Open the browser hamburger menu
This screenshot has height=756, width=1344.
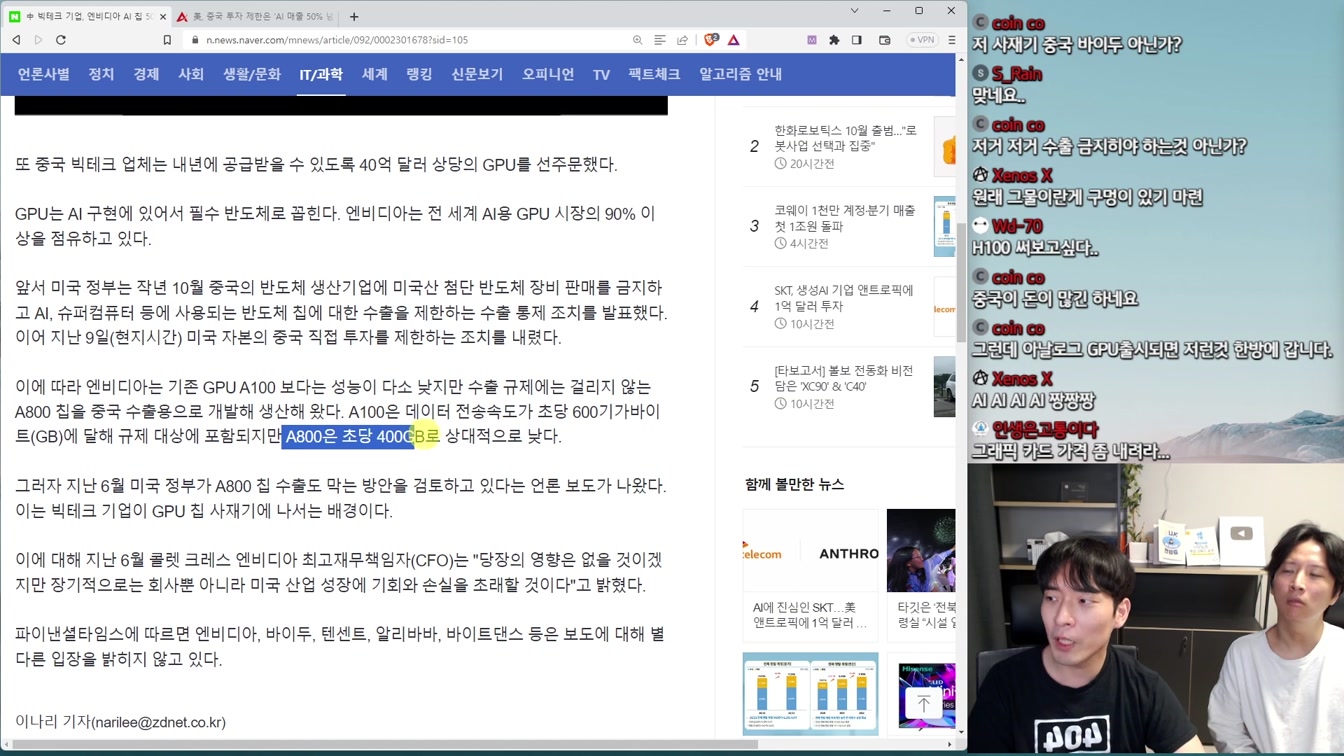(x=952, y=40)
